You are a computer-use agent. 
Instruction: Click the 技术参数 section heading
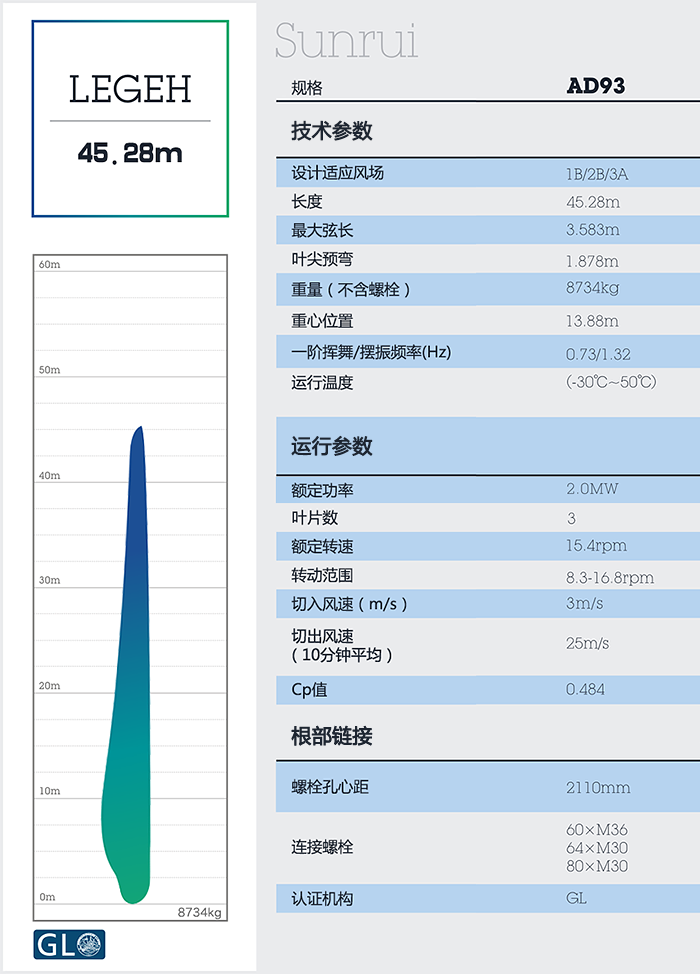coord(332,130)
